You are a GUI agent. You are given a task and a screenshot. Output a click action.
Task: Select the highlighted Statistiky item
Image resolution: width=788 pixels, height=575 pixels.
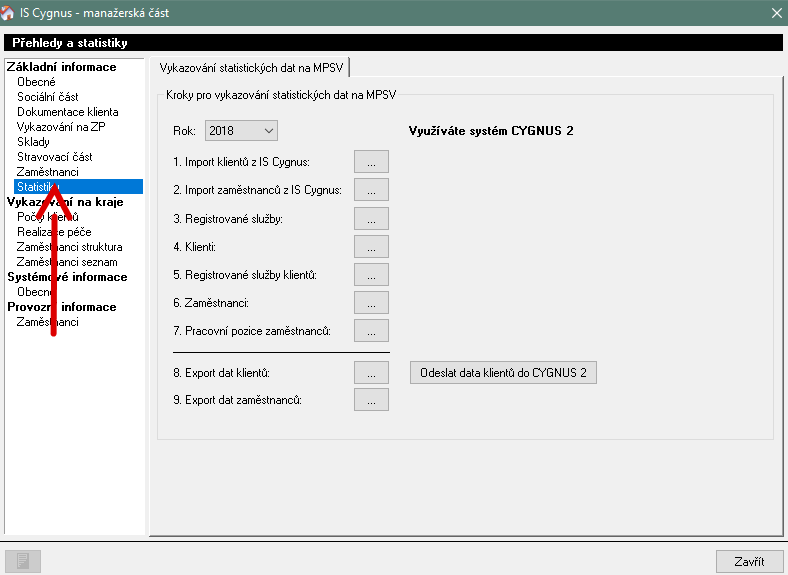(x=78, y=186)
